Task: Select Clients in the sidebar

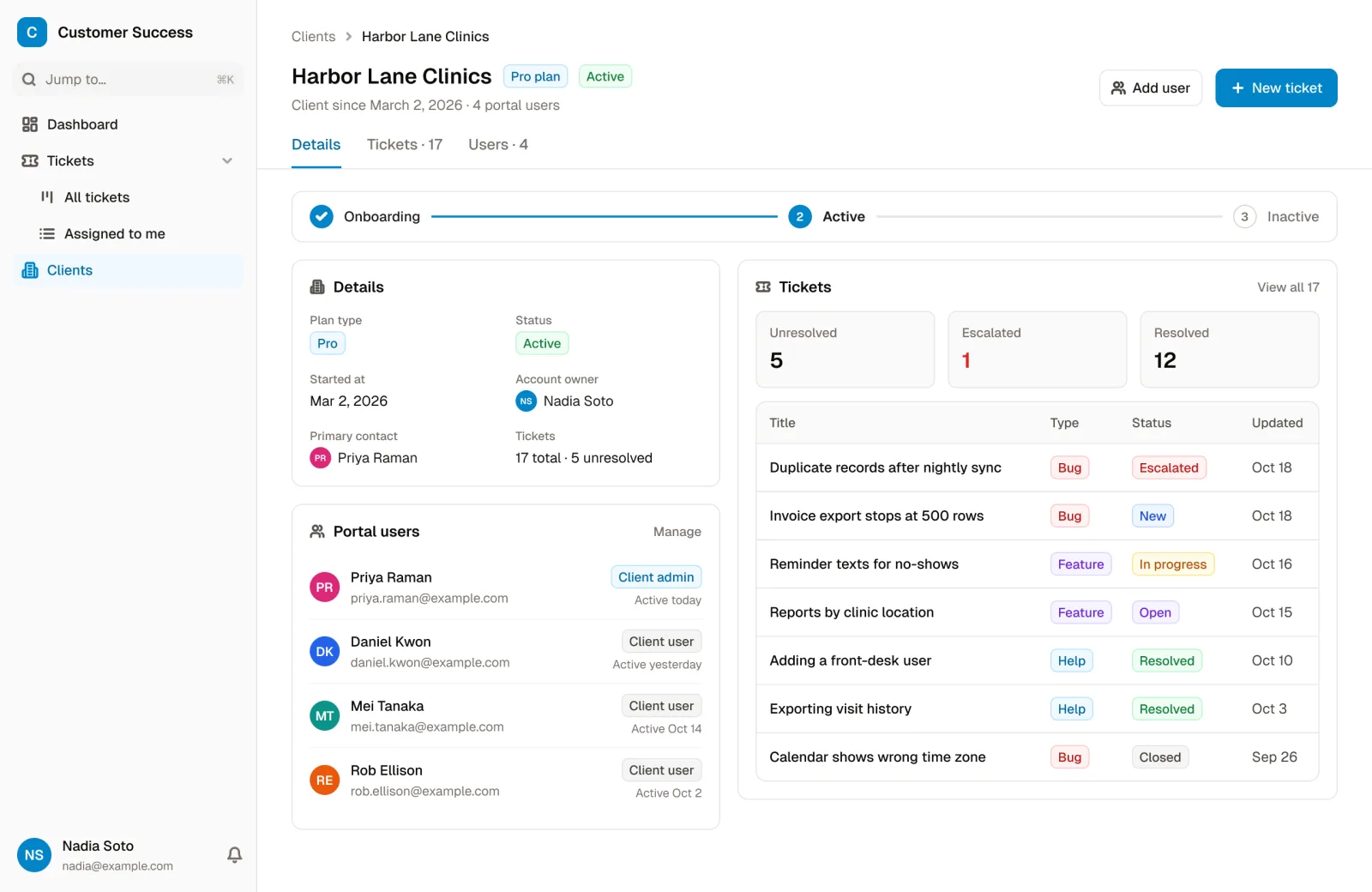Action: pos(129,271)
